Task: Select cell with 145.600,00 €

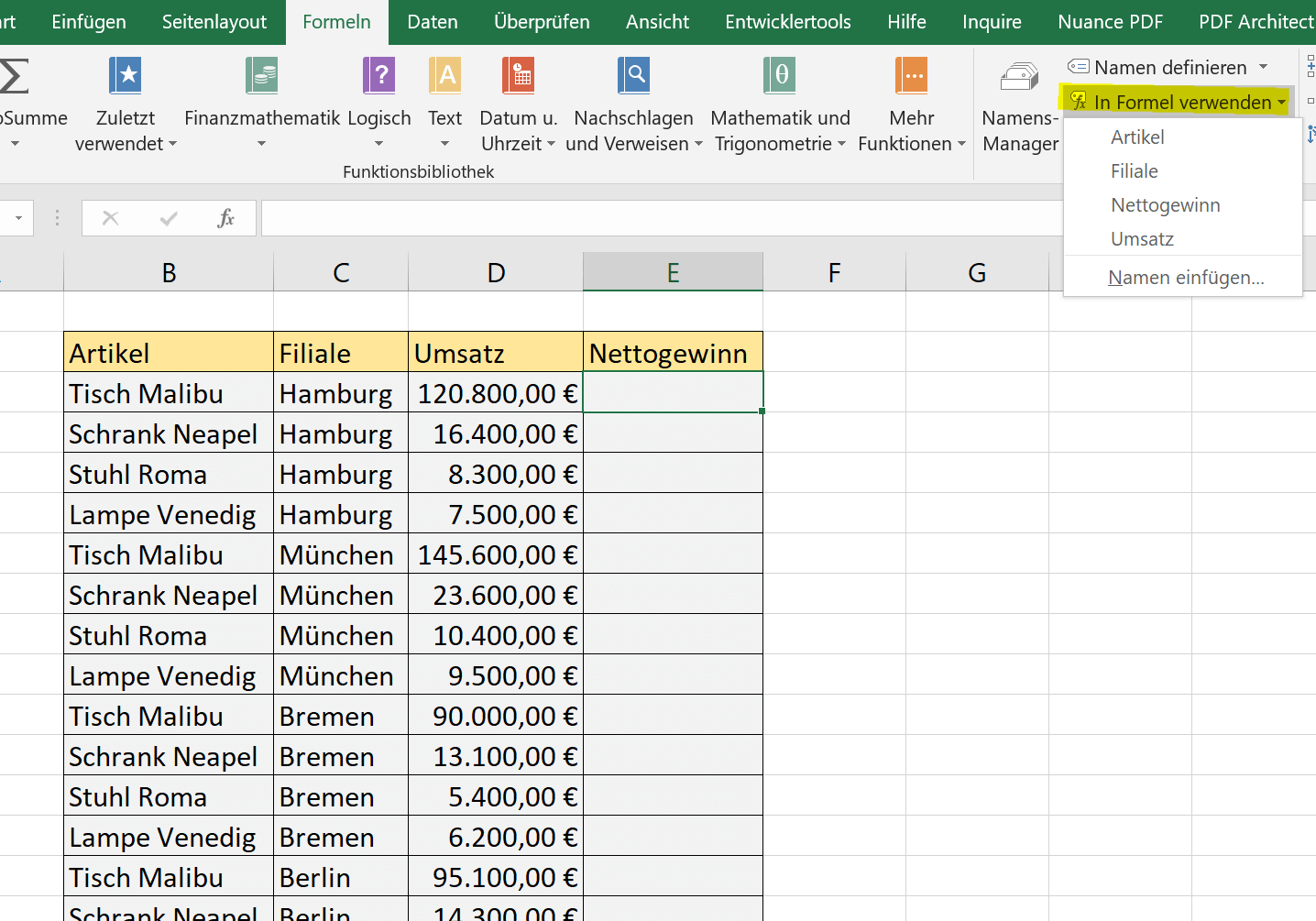Action: (496, 554)
